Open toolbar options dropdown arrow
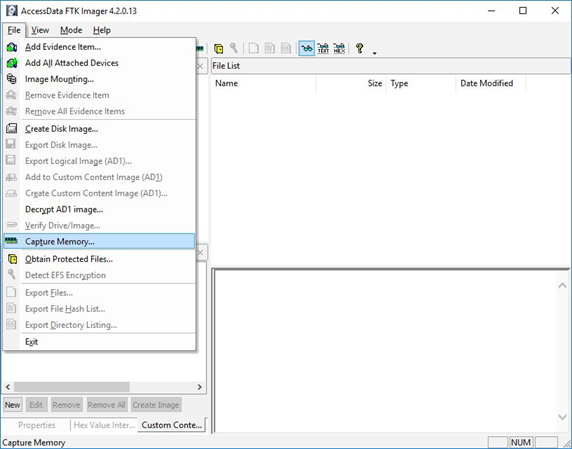The height and width of the screenshot is (449, 572). tap(374, 53)
